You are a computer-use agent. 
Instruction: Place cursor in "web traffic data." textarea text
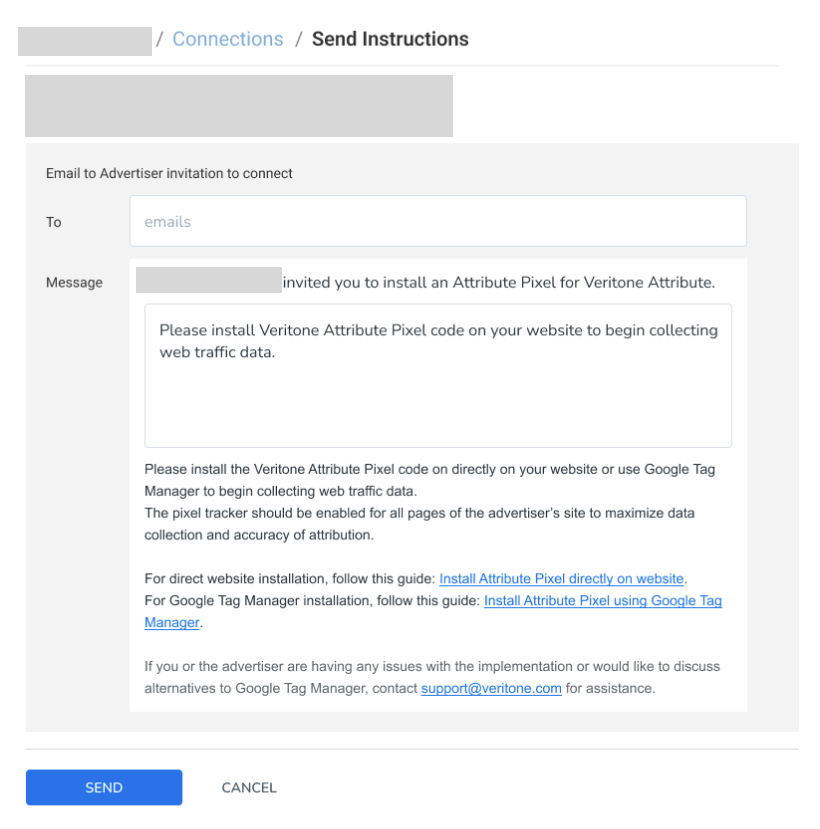pos(216,352)
